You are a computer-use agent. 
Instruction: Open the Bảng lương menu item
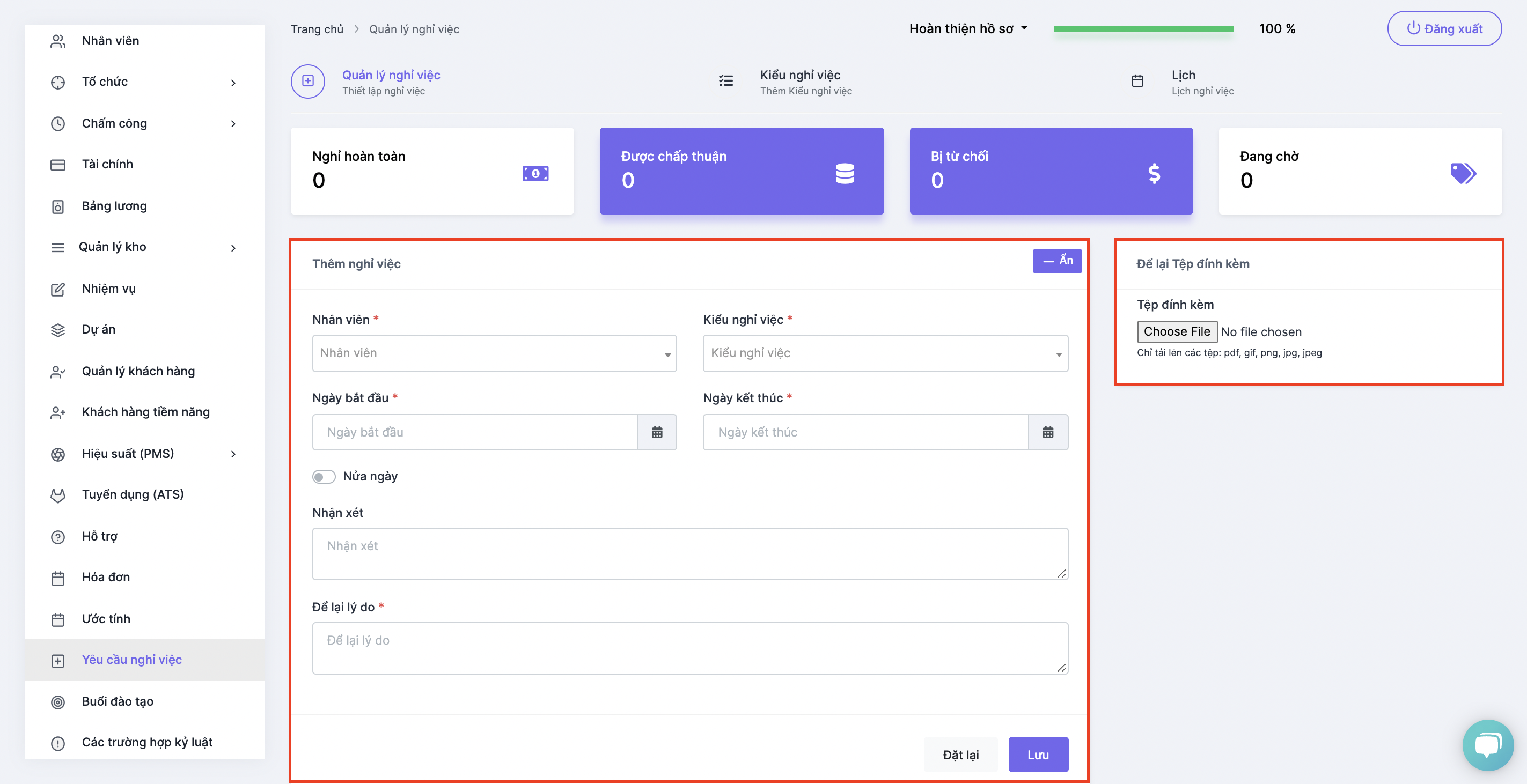click(145, 206)
